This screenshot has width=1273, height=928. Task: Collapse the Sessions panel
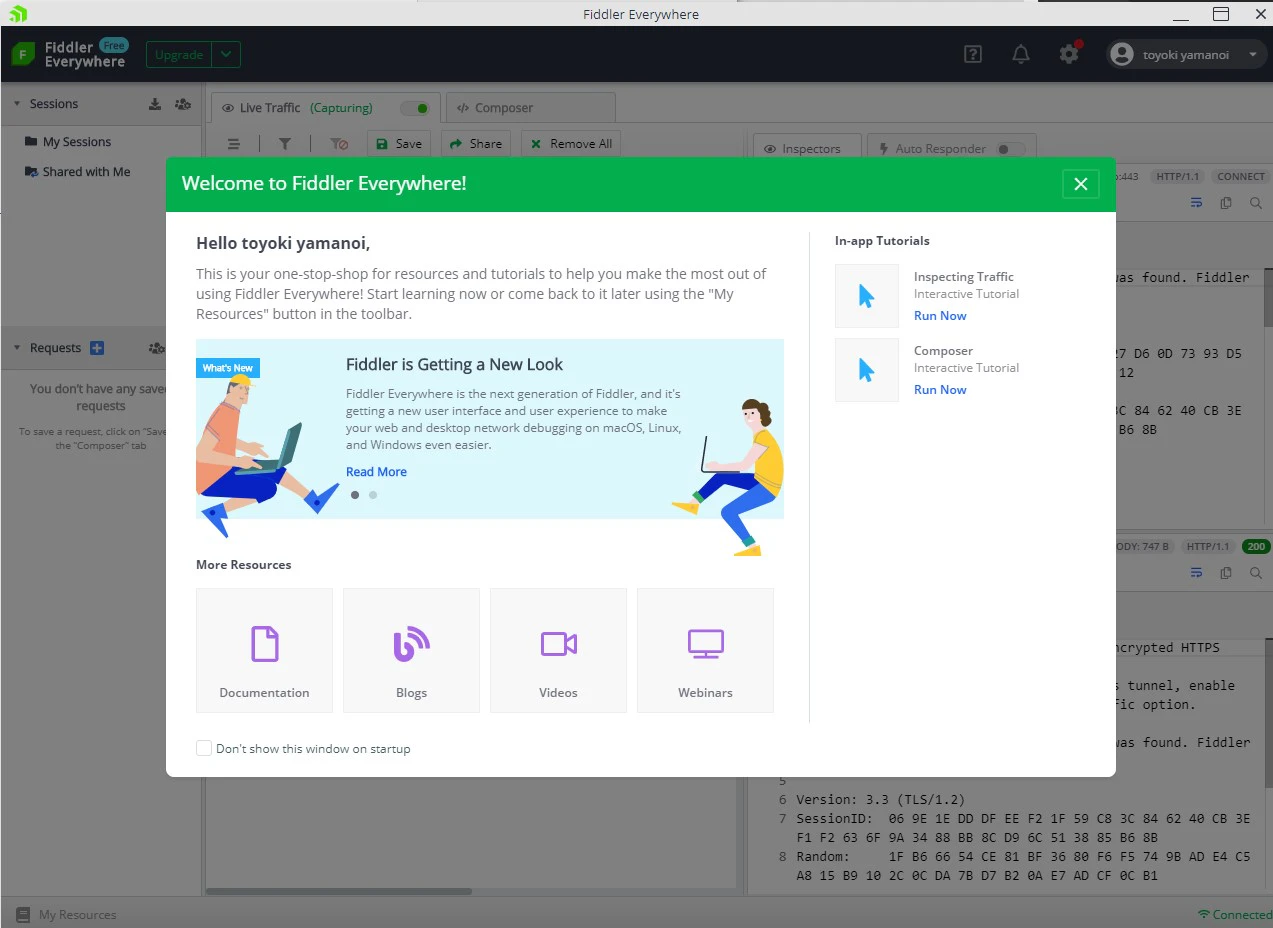pos(17,104)
